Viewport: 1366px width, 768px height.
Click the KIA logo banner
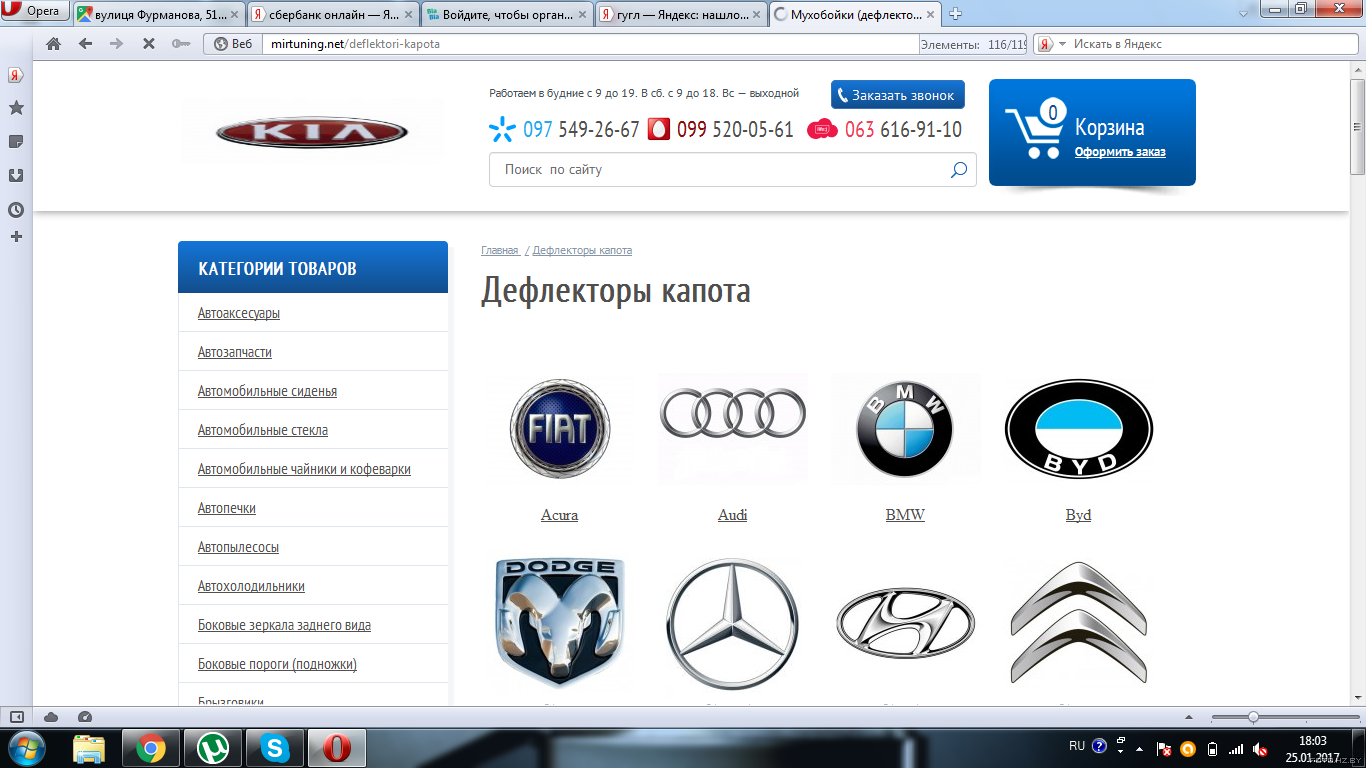point(312,132)
